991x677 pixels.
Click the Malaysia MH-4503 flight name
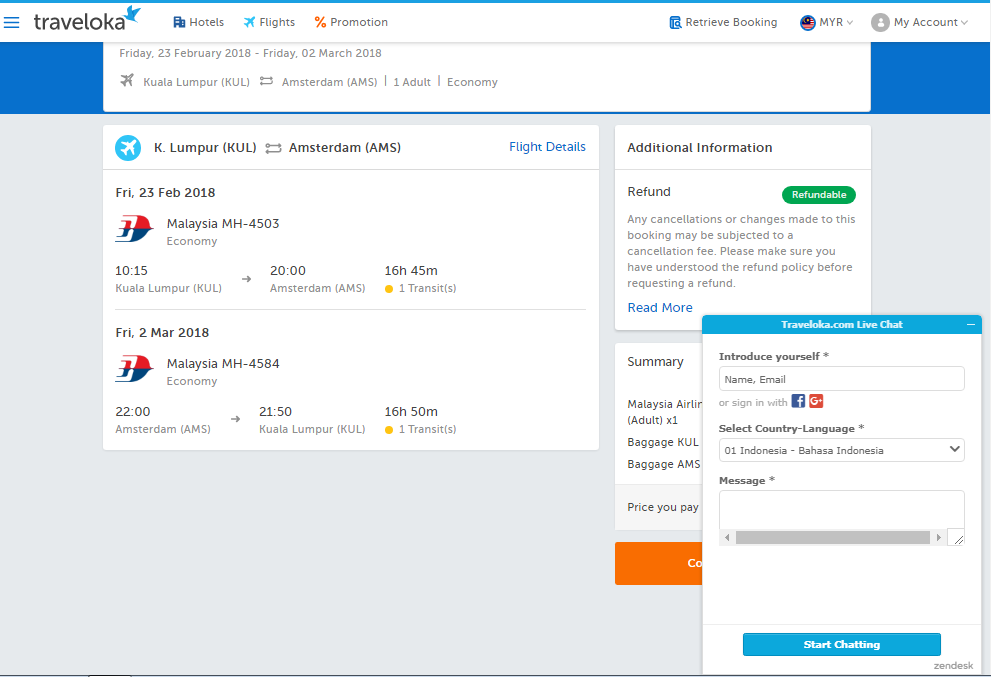tap(222, 223)
